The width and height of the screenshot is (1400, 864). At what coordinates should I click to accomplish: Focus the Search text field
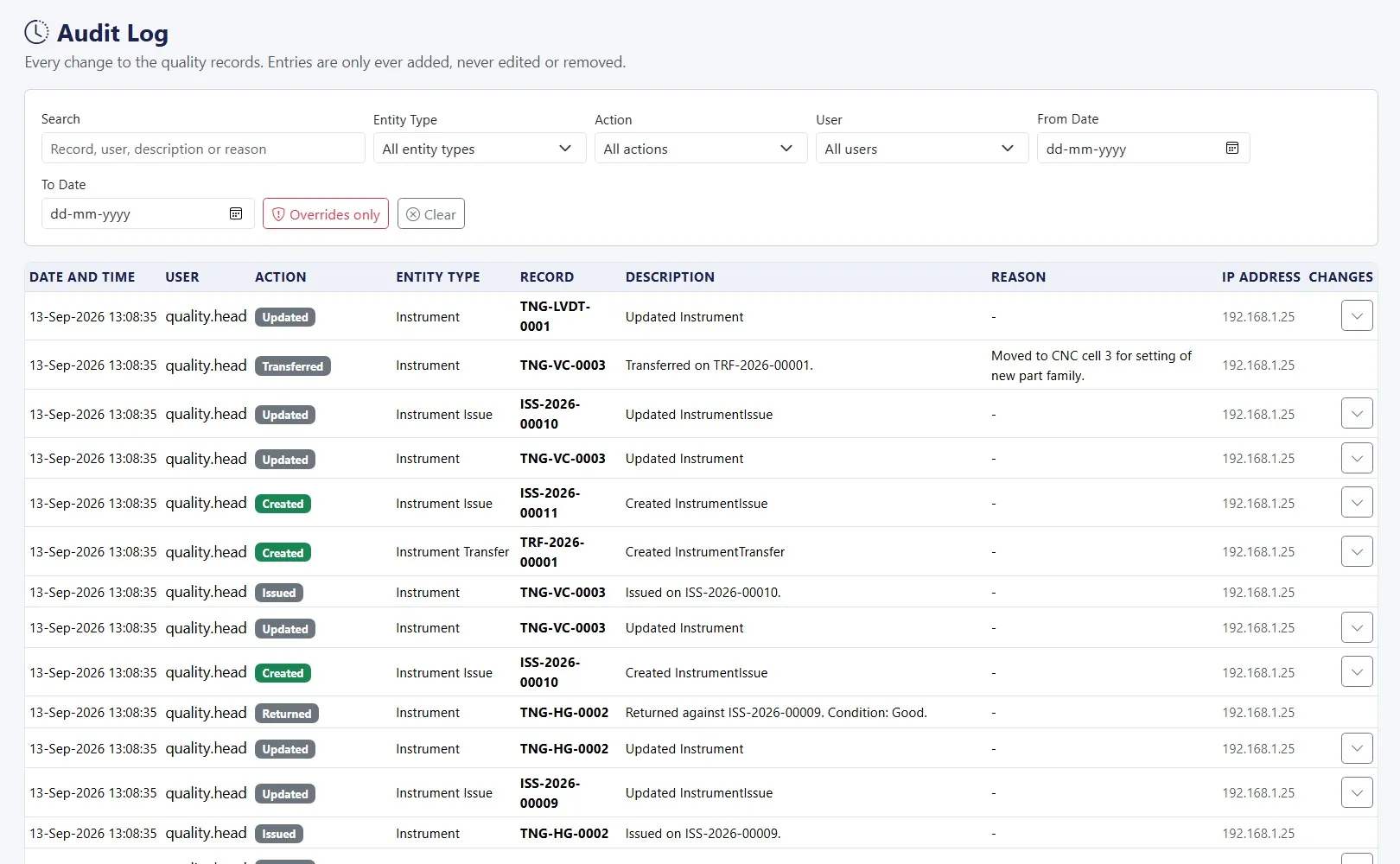pos(203,149)
